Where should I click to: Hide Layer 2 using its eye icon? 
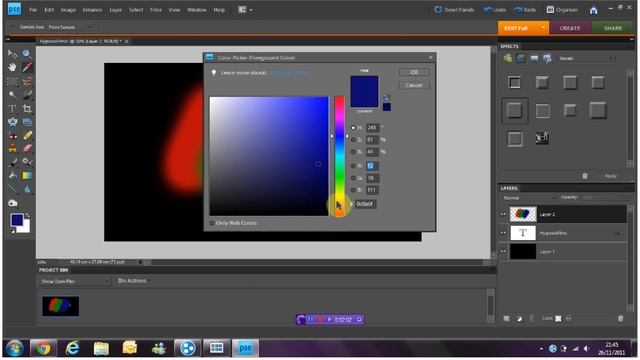(x=503, y=214)
